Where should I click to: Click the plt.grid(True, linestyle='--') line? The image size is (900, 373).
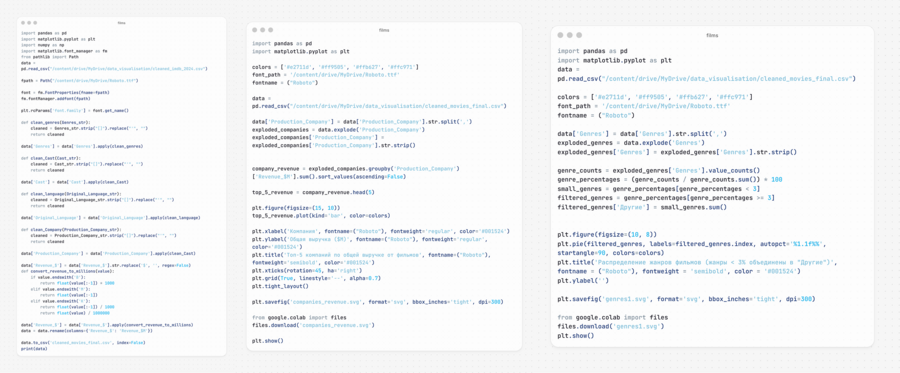(316, 278)
